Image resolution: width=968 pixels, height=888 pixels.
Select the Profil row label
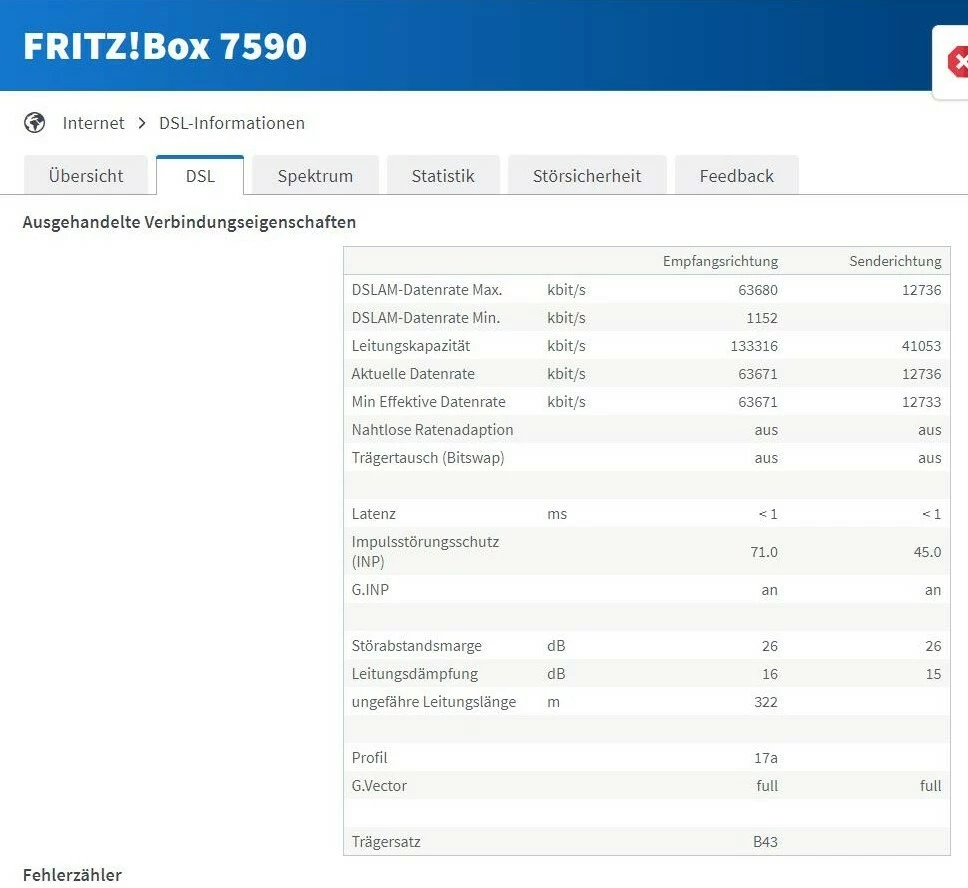coord(369,758)
